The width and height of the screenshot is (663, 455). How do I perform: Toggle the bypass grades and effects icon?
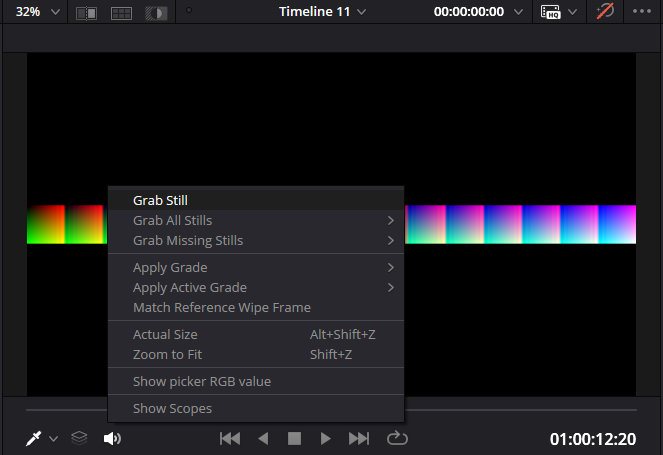click(x=605, y=11)
